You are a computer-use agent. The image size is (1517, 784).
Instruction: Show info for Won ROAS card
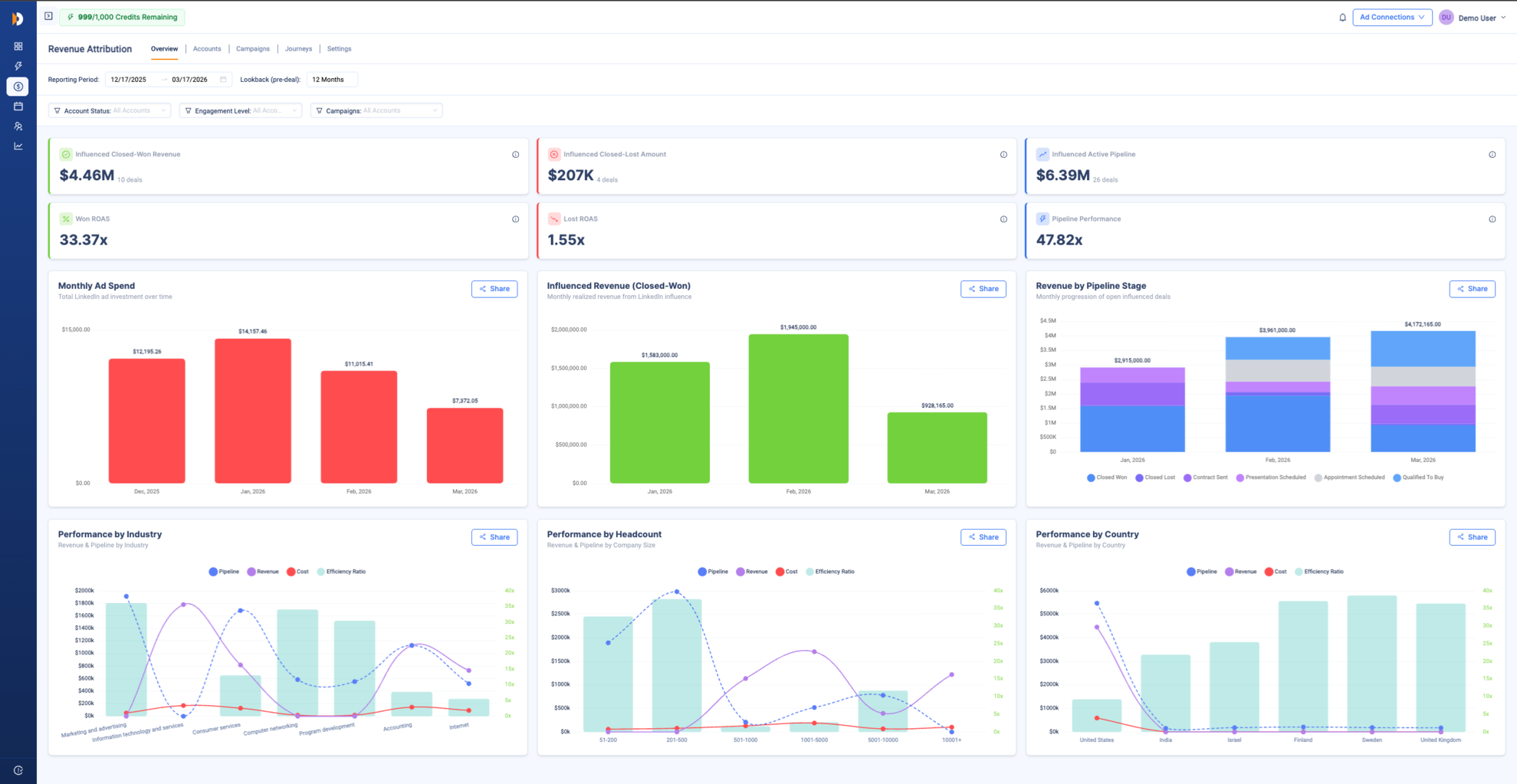(x=515, y=219)
